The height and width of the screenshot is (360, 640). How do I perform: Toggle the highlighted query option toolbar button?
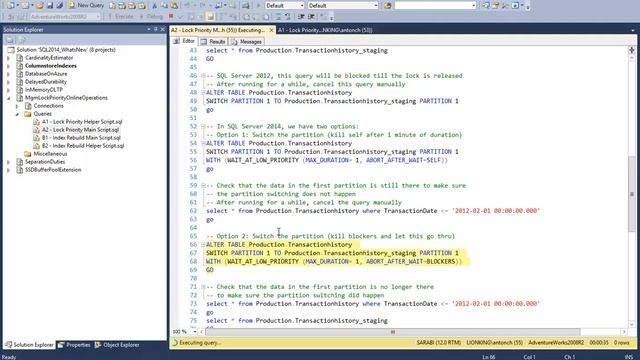(x=210, y=17)
